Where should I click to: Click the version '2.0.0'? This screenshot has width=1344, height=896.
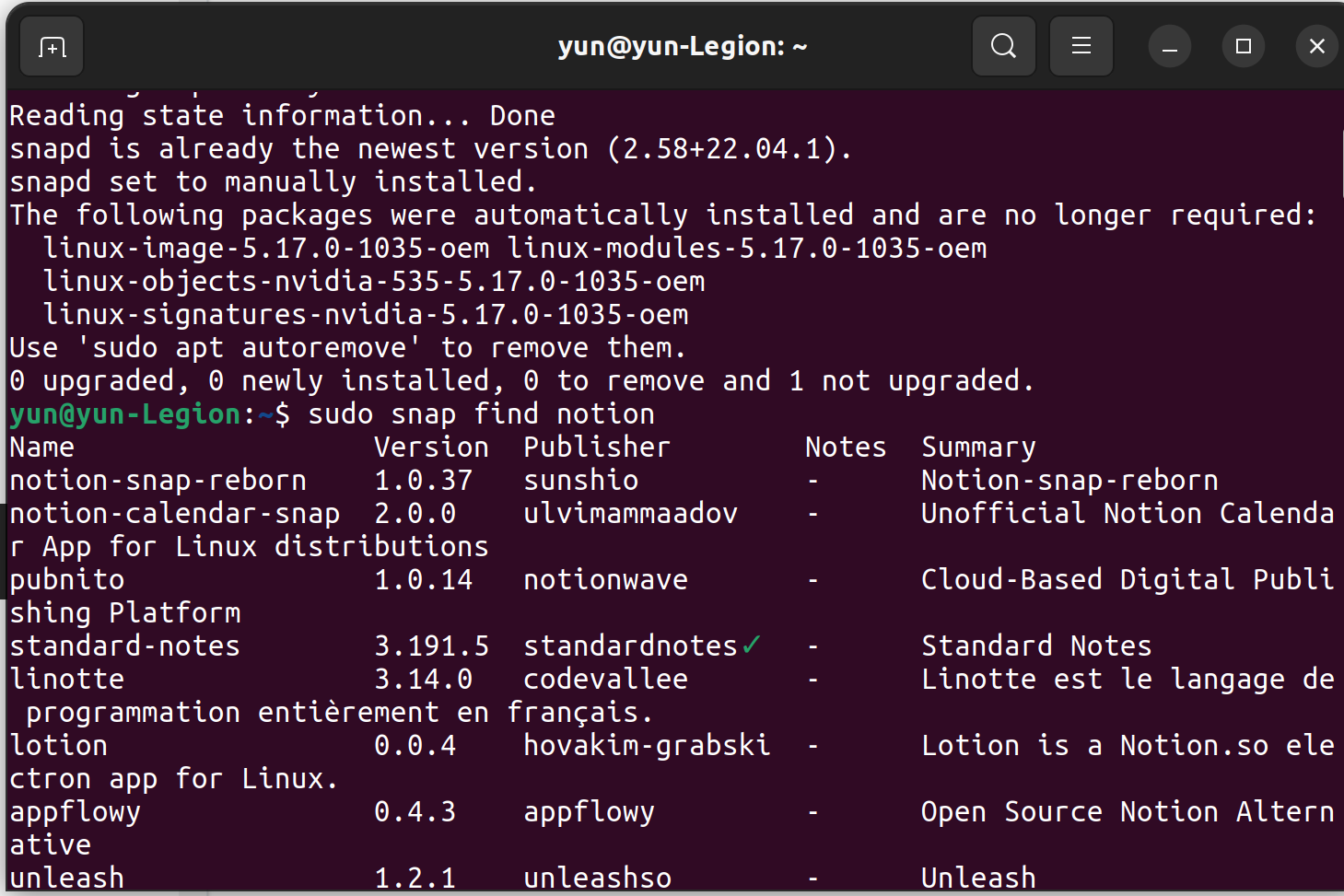coord(415,514)
